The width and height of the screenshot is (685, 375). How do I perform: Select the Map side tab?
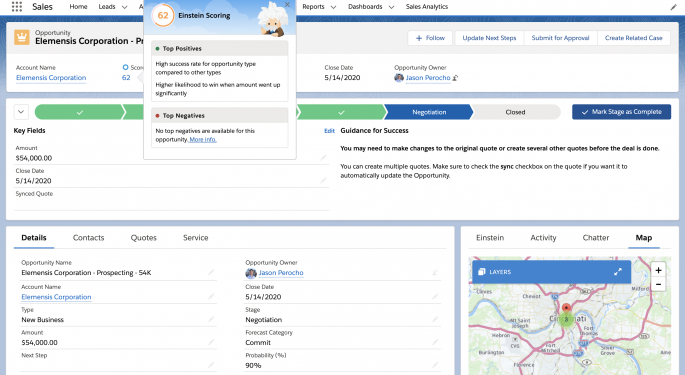point(644,238)
